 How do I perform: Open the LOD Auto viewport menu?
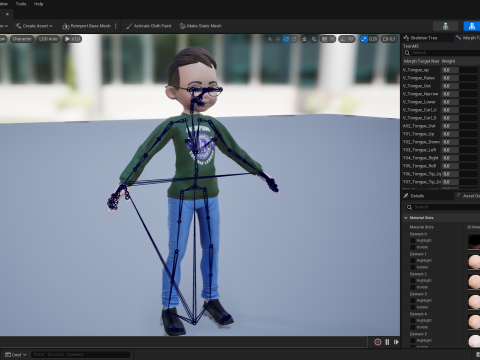click(x=48, y=39)
